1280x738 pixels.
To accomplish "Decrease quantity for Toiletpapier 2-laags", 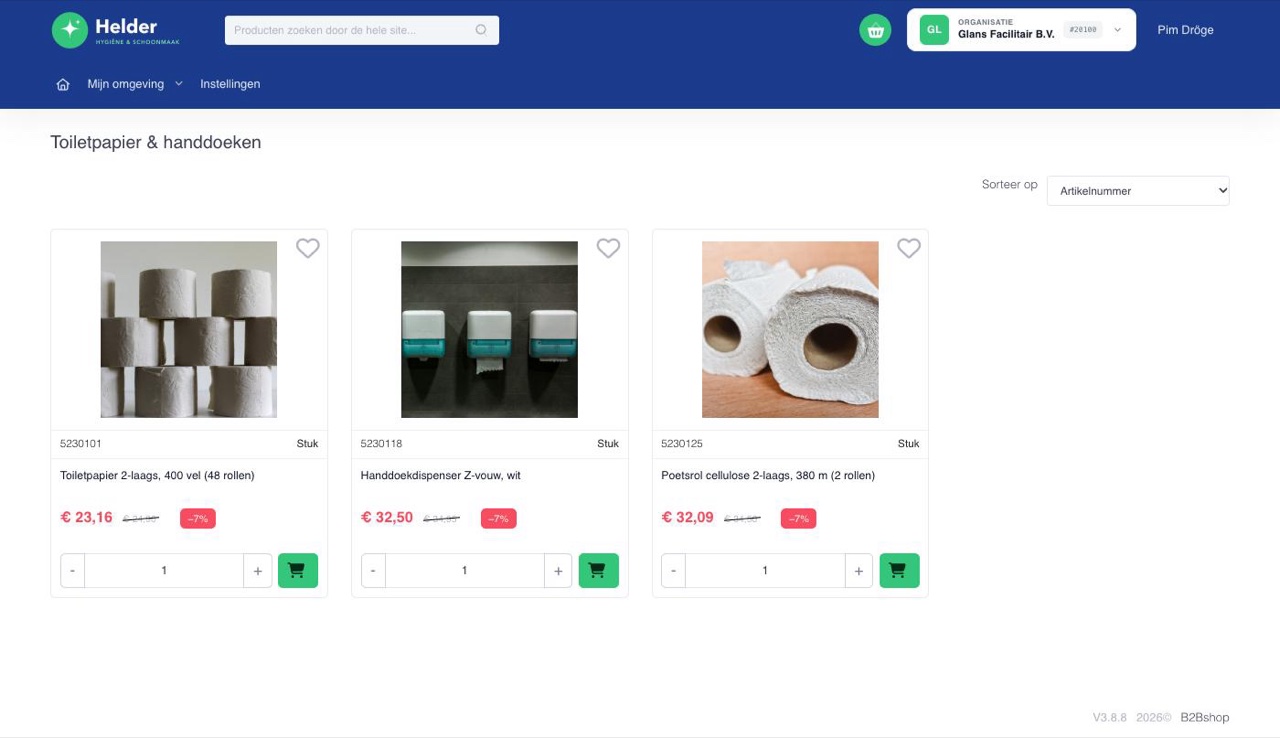I will point(72,570).
